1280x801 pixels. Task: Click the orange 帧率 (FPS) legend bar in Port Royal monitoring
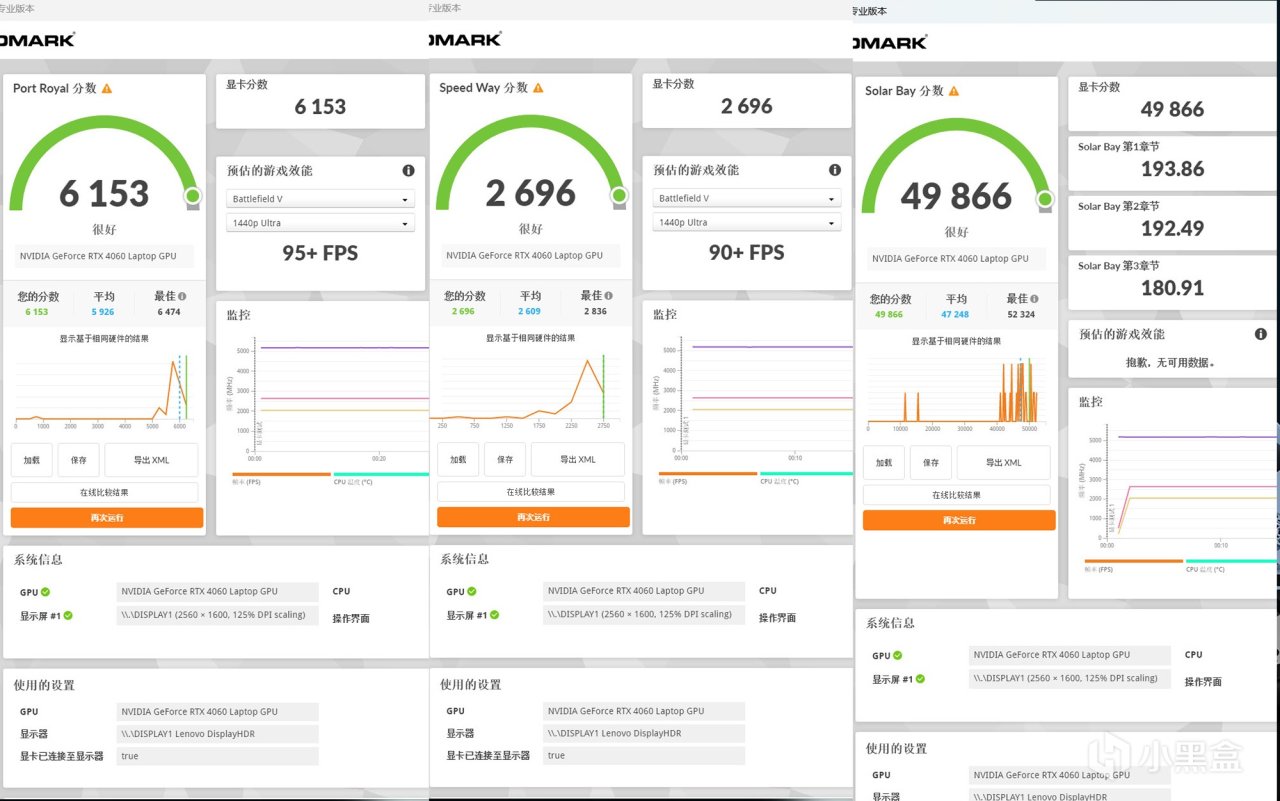pos(281,474)
